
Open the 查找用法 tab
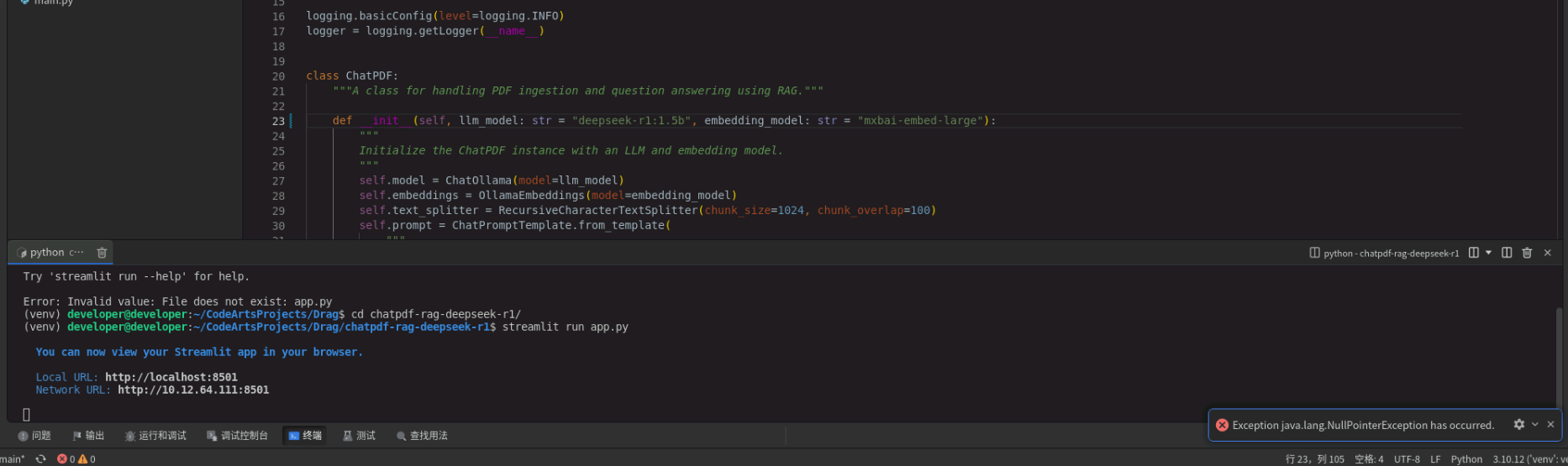pyautogui.click(x=422, y=436)
